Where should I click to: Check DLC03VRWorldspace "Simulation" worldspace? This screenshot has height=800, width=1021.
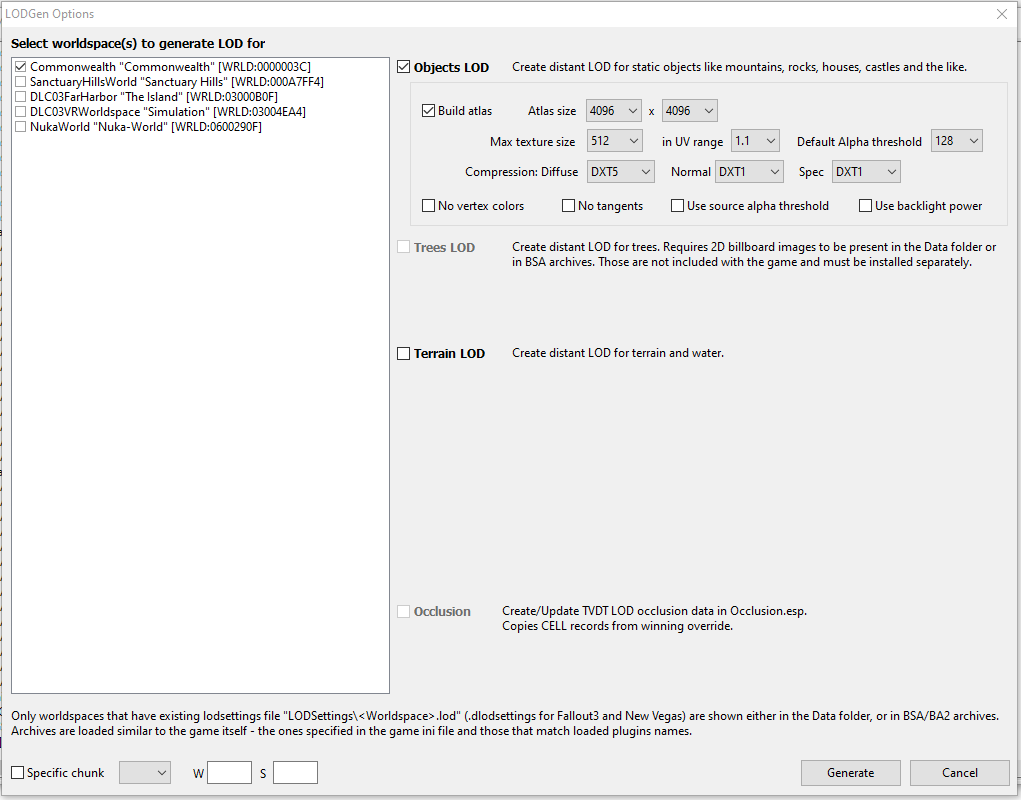tap(20, 111)
